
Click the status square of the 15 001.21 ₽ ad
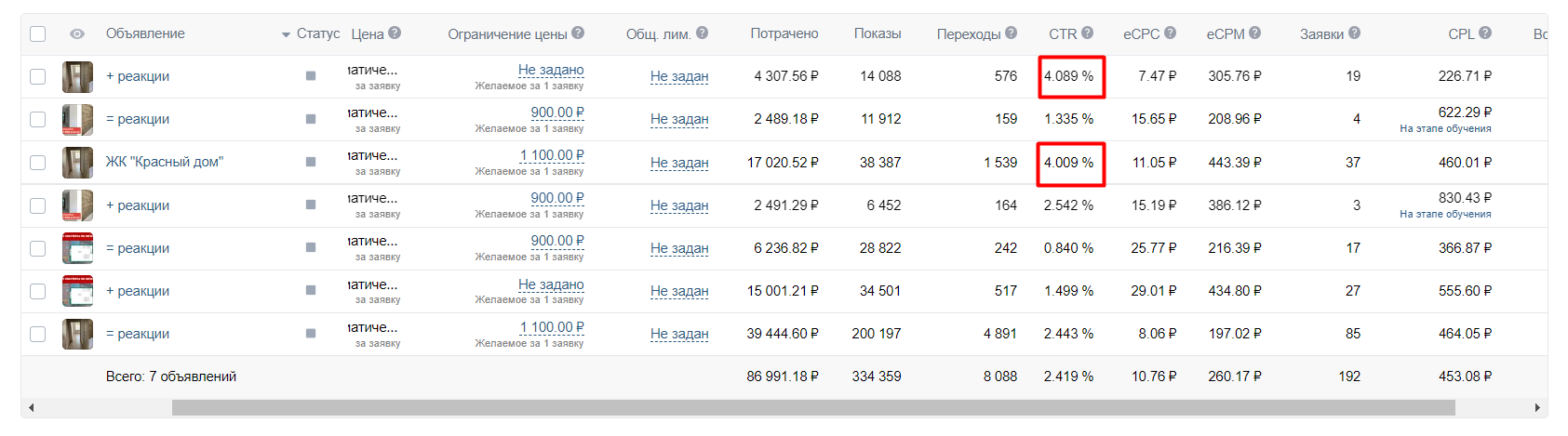311,290
